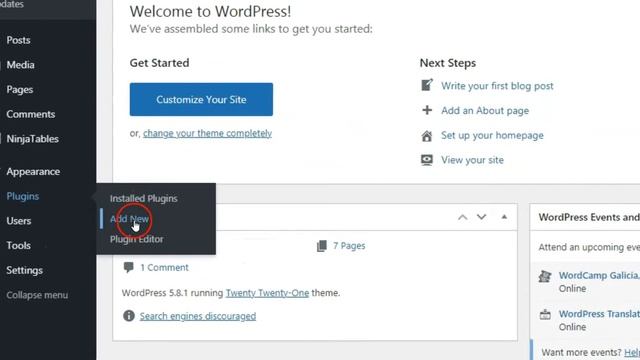Click the pages icon next to 7 Pages
Screen dimensions: 640x360
click(x=322, y=246)
